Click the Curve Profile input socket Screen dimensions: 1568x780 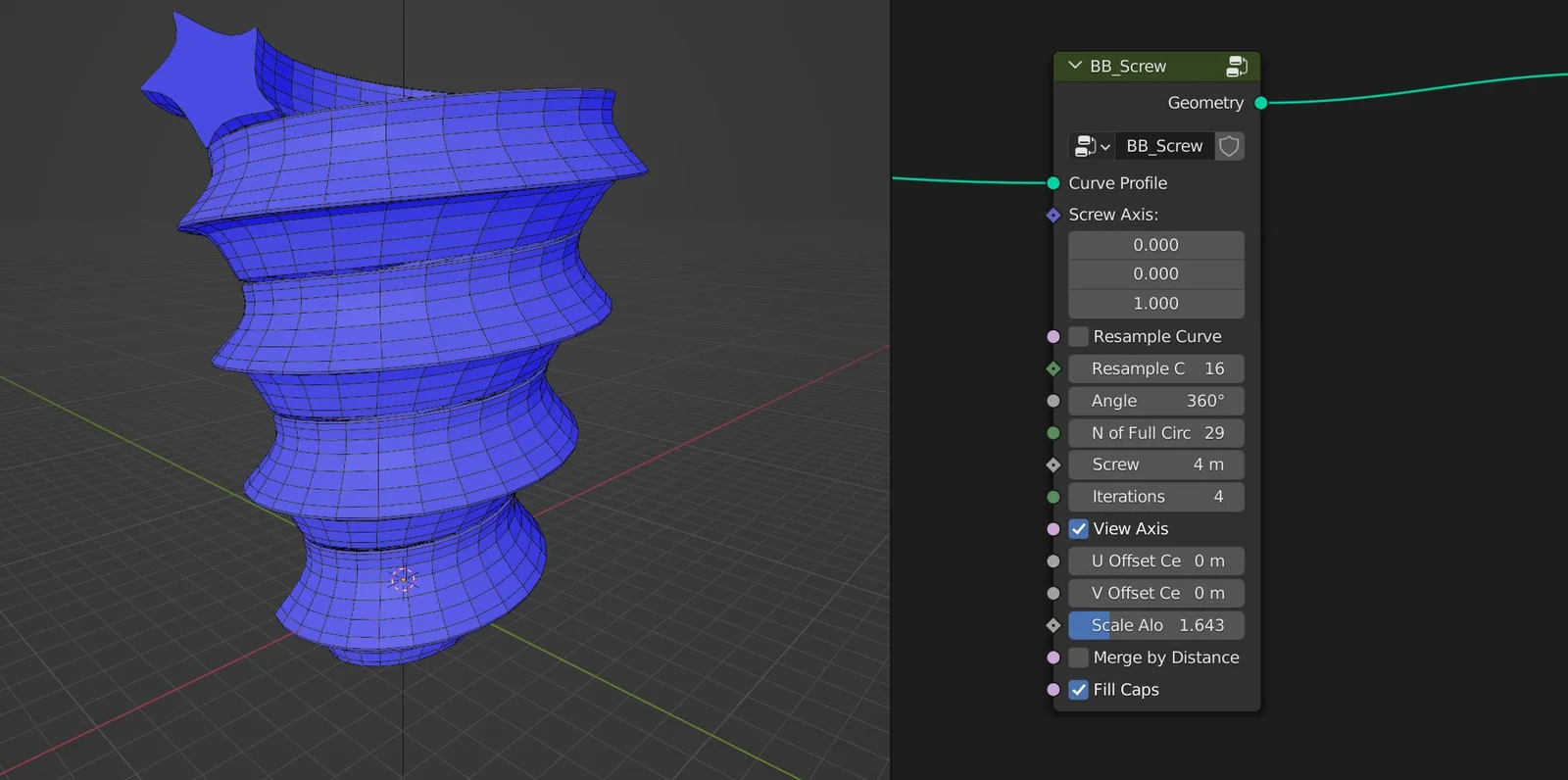point(1053,183)
